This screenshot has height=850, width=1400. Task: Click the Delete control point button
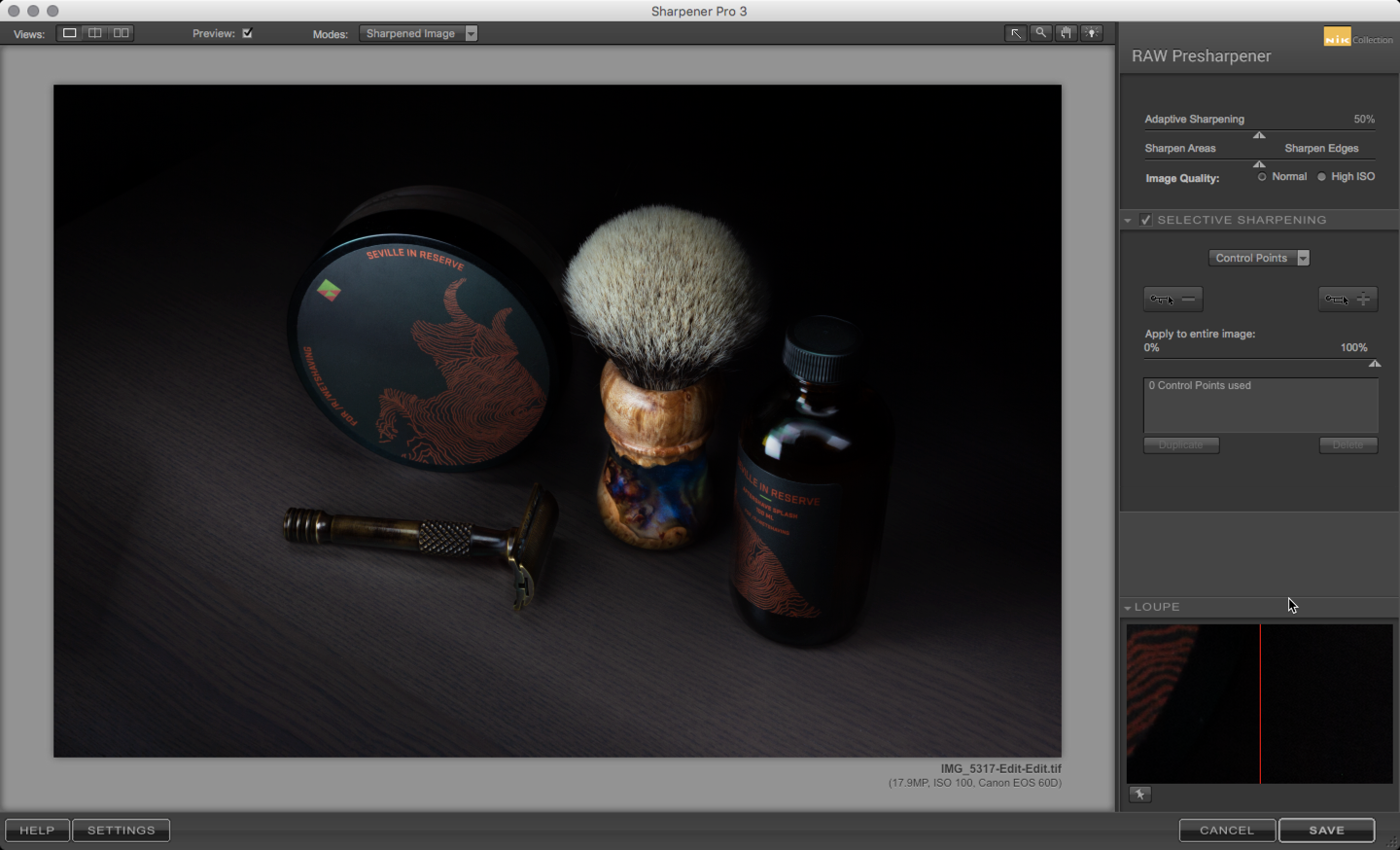1348,445
